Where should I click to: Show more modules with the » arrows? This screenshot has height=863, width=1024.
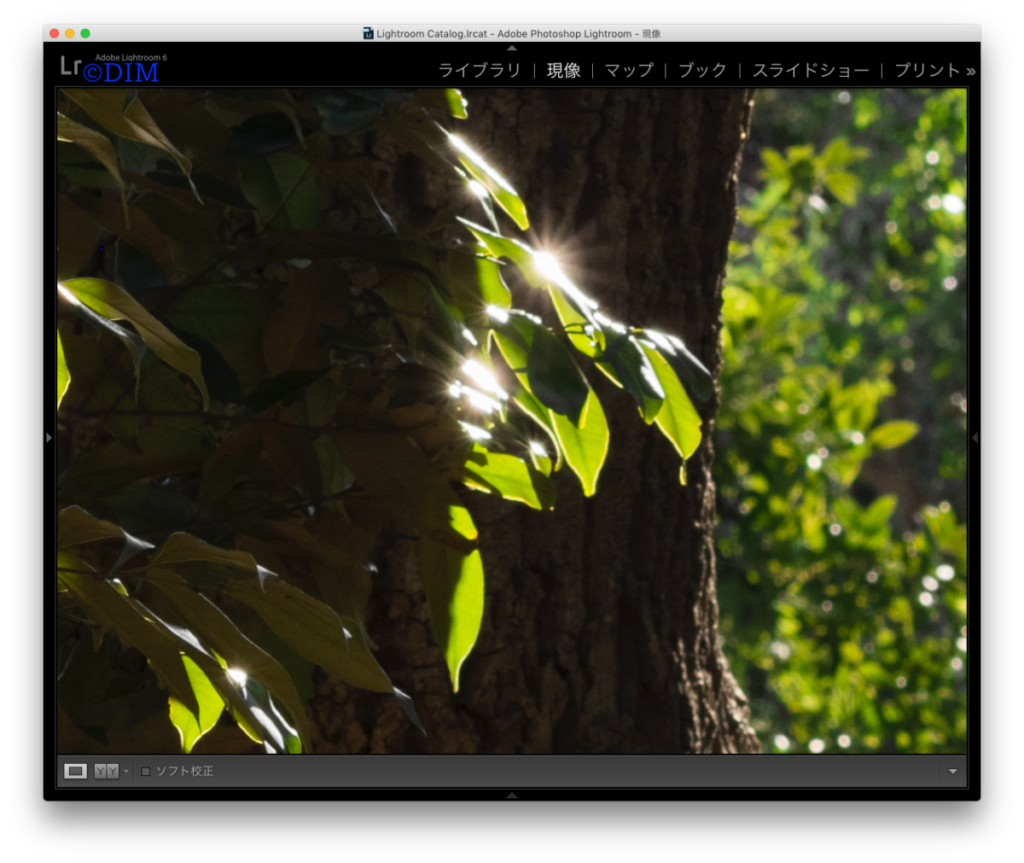click(x=971, y=71)
